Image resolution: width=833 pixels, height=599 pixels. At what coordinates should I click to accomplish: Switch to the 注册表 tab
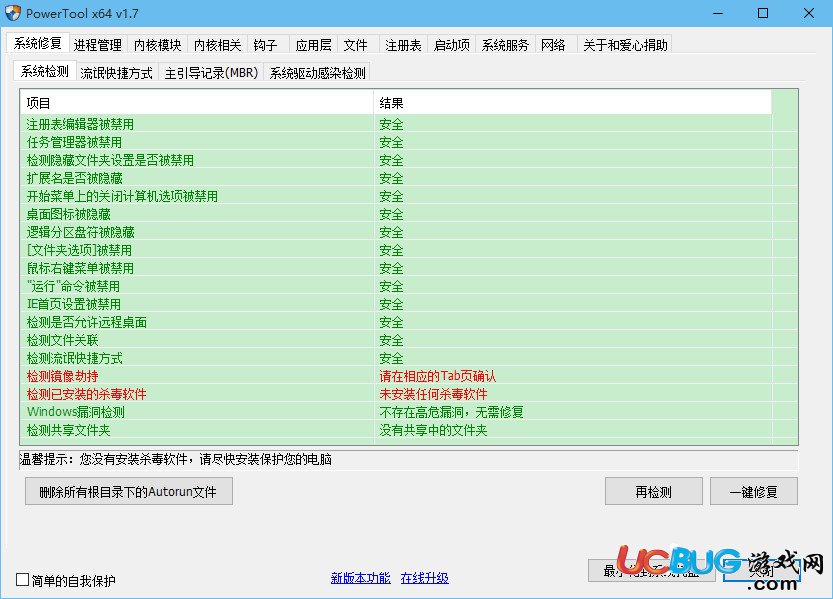tap(403, 45)
